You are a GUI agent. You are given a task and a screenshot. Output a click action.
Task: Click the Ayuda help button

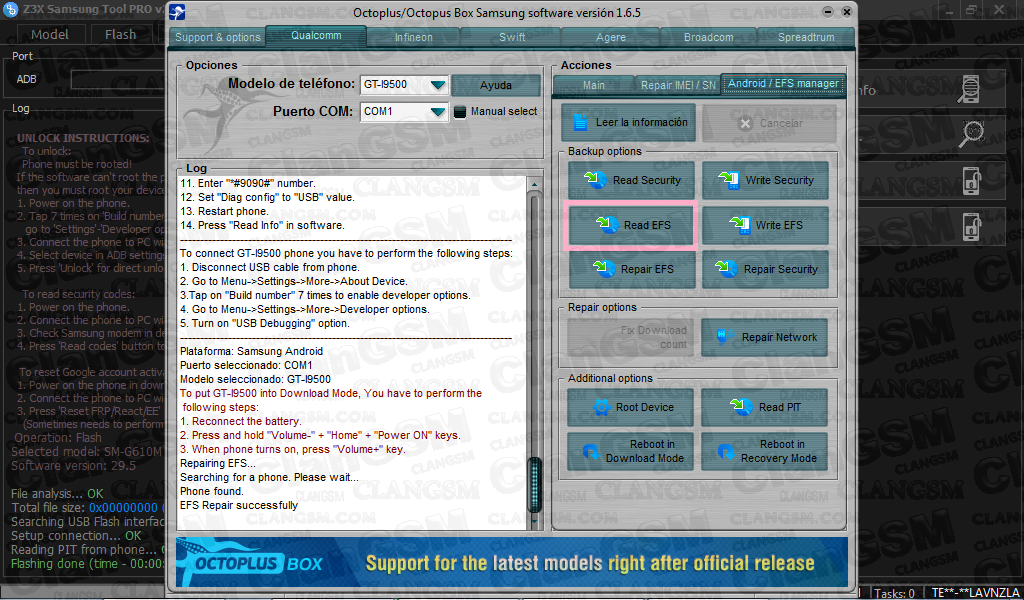[x=496, y=86]
